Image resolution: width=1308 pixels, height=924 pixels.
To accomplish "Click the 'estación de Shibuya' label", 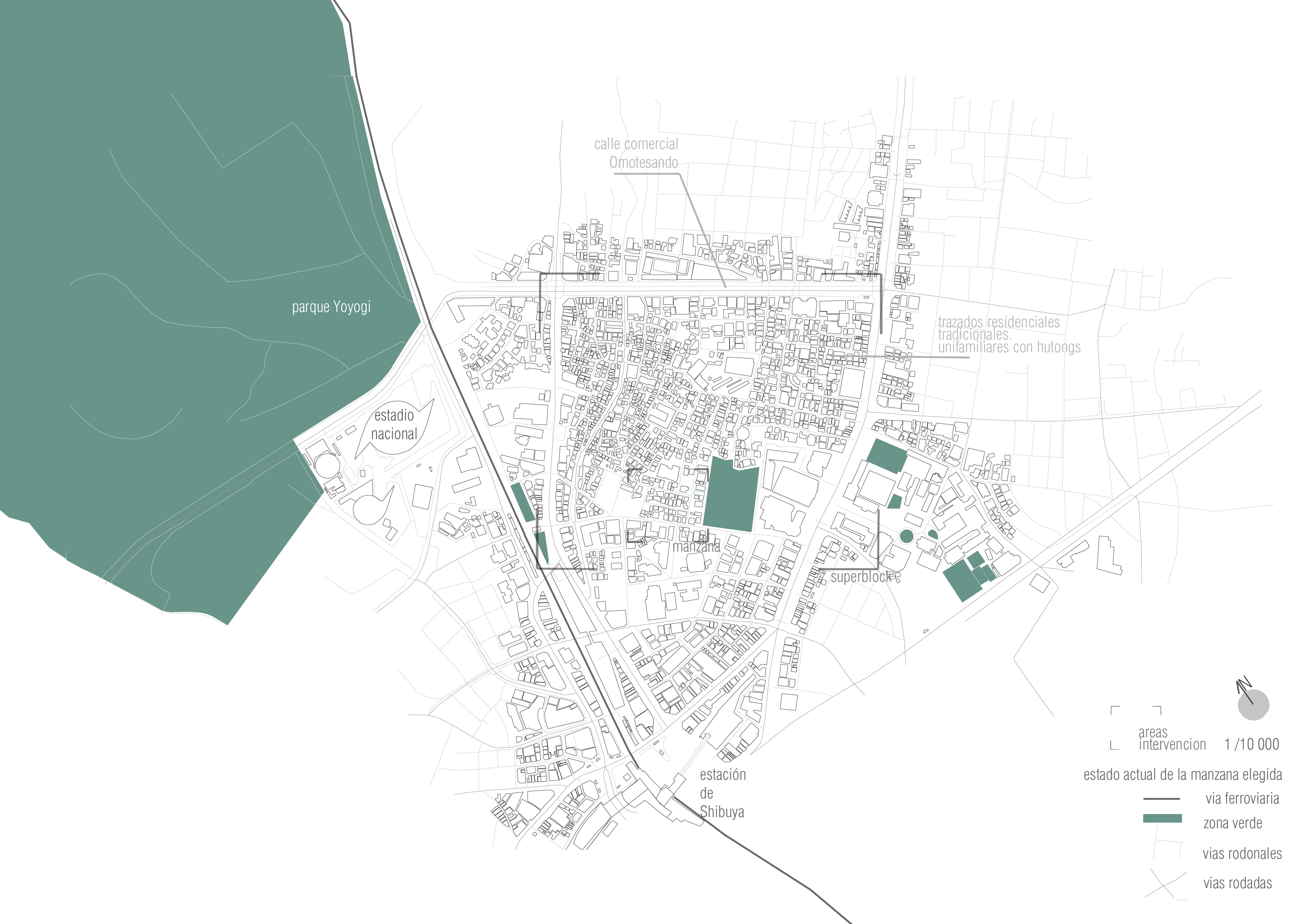I will (722, 793).
